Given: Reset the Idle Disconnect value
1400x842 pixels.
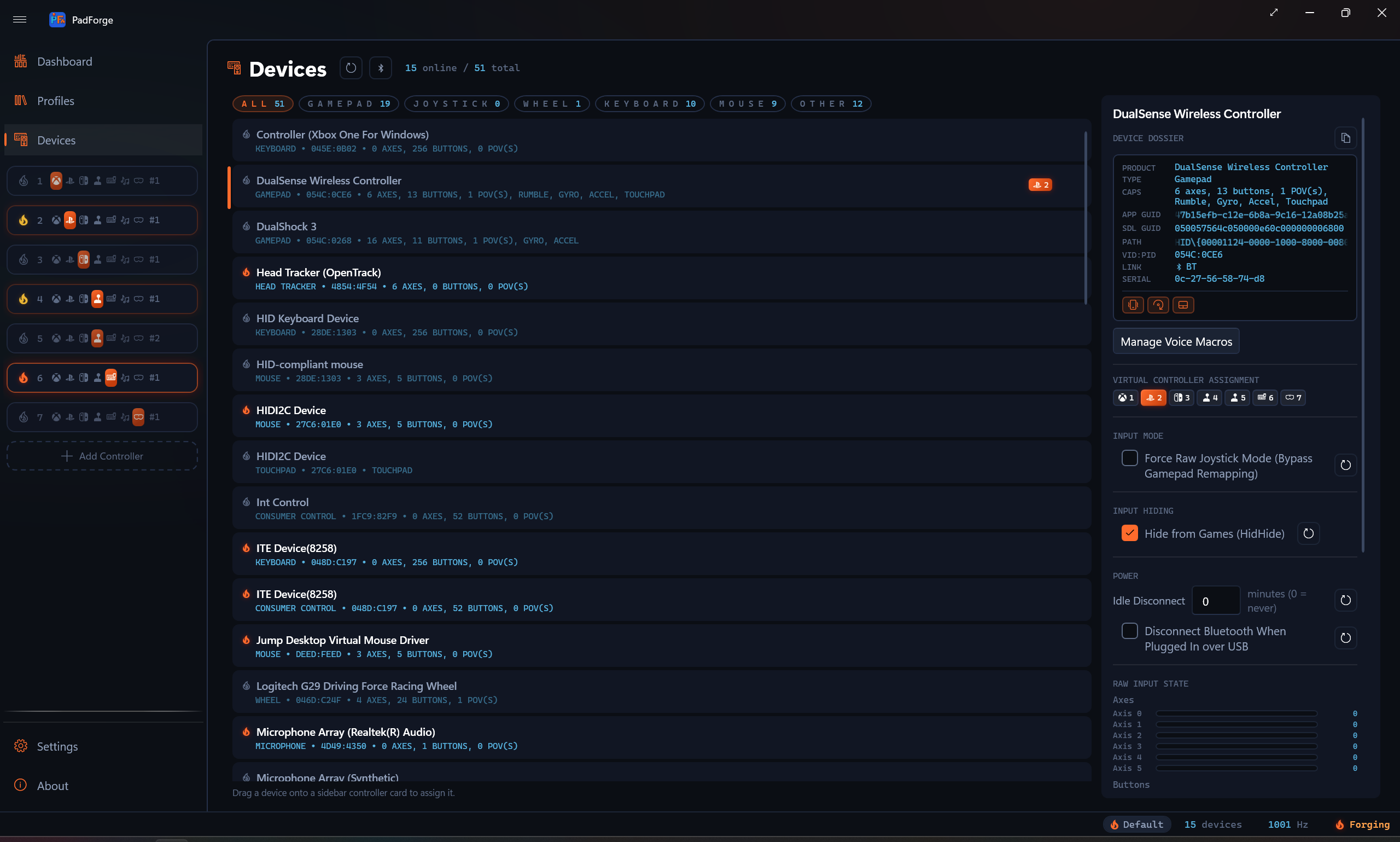Looking at the screenshot, I should [x=1345, y=600].
